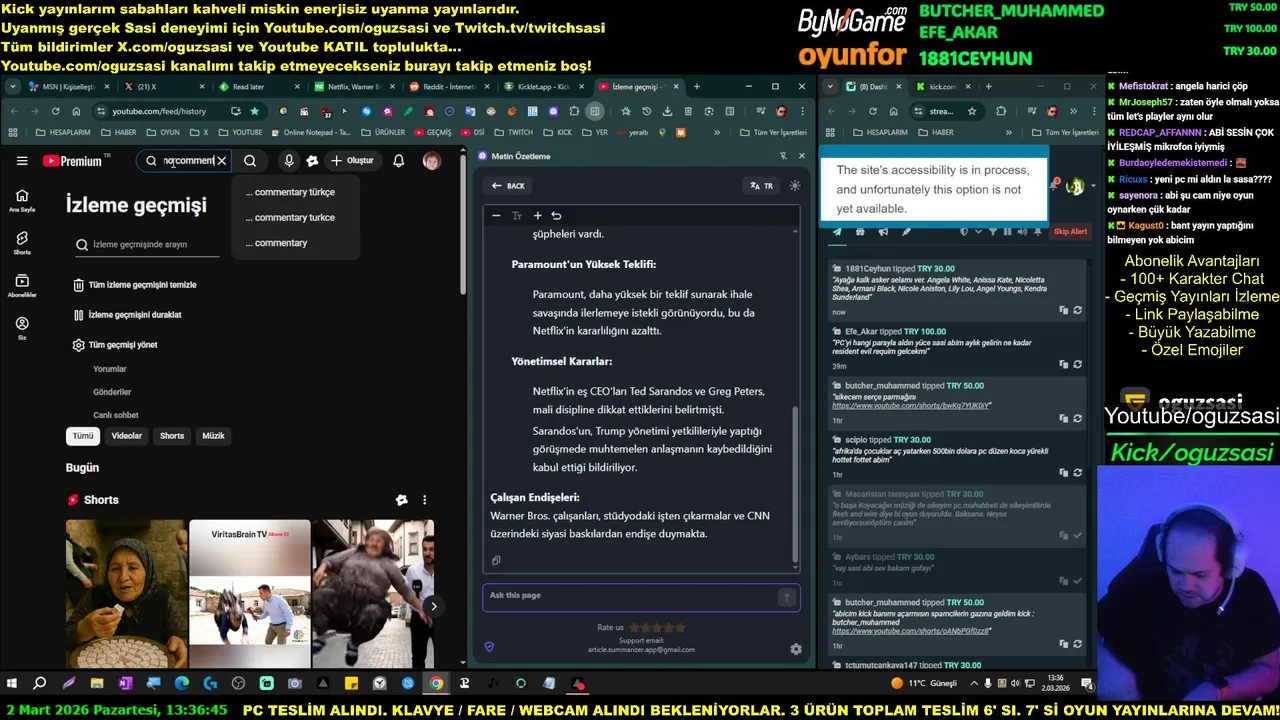This screenshot has height=720, width=1280.
Task: Open Shorts in YouTube left sidebar
Action: (22, 243)
